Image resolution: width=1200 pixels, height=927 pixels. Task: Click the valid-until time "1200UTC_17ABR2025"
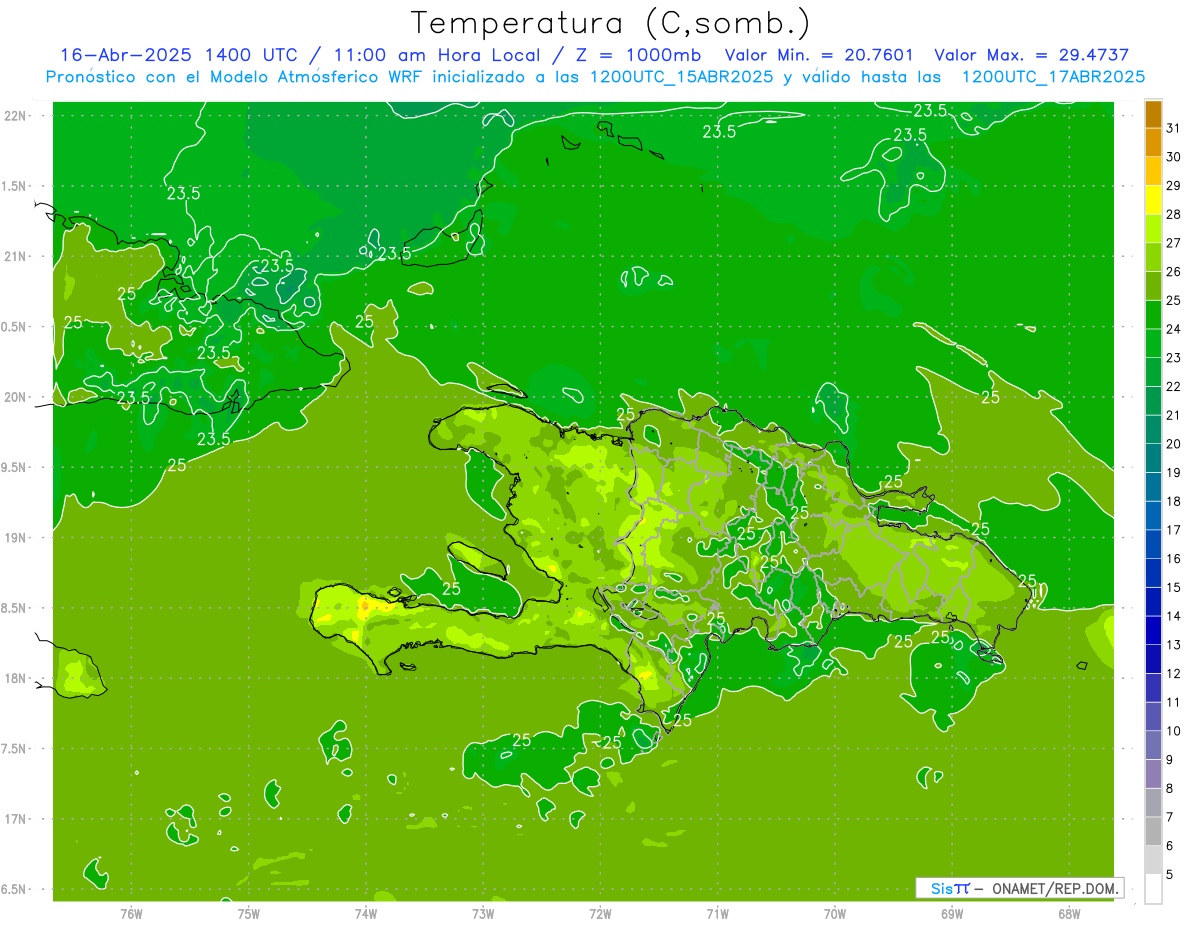click(x=1053, y=77)
